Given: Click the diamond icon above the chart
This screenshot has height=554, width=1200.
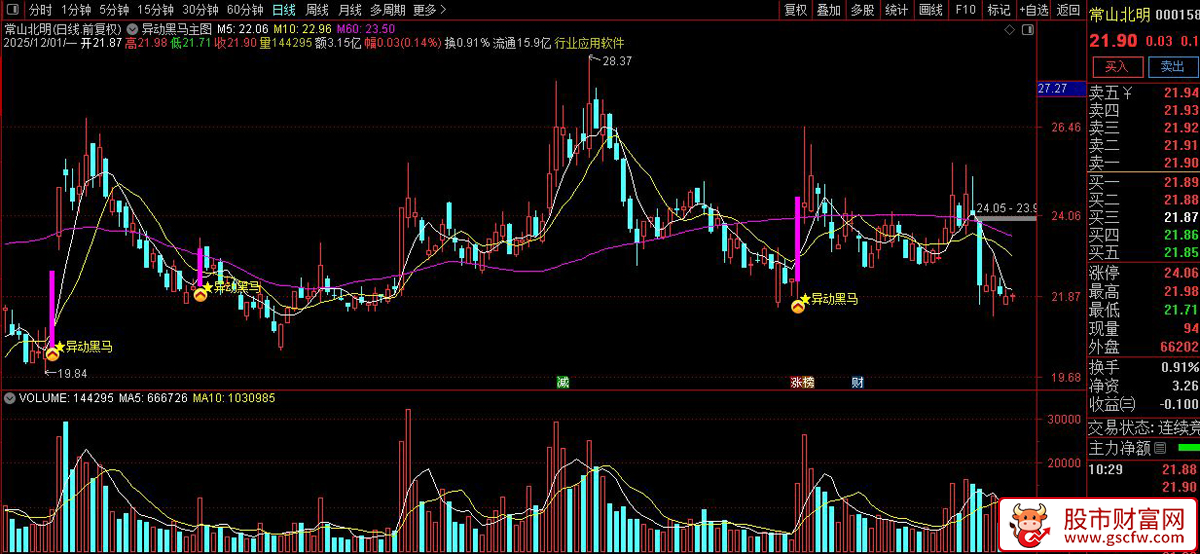Looking at the screenshot, I should tap(1009, 30).
